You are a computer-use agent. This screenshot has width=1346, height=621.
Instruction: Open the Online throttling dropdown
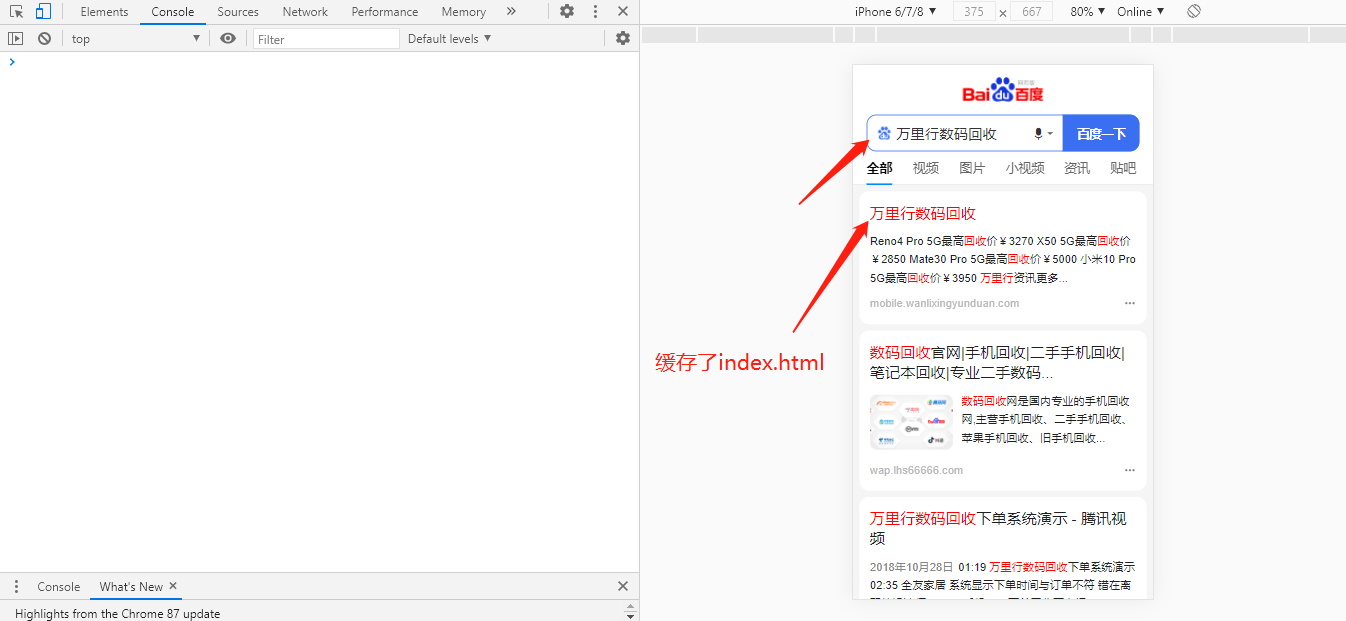[1141, 12]
